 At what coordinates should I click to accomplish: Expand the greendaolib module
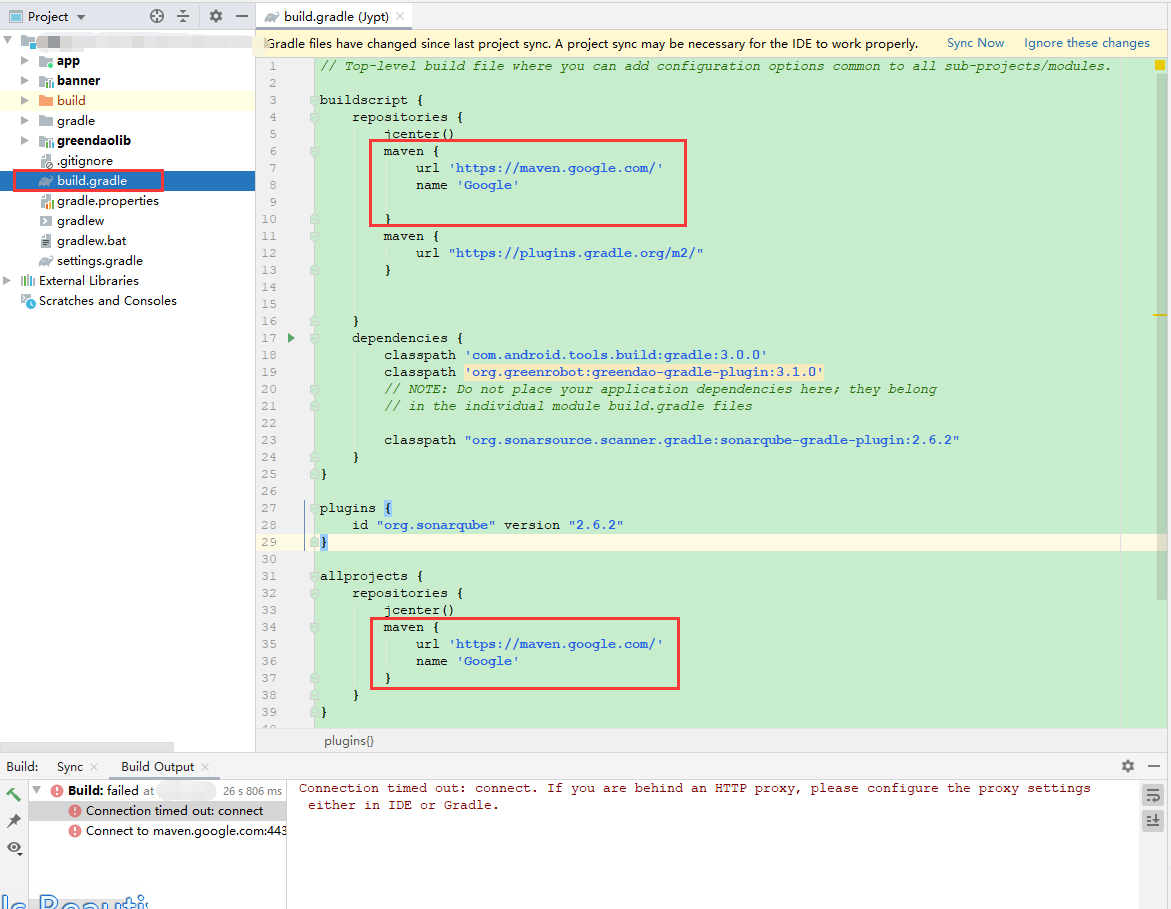24,140
